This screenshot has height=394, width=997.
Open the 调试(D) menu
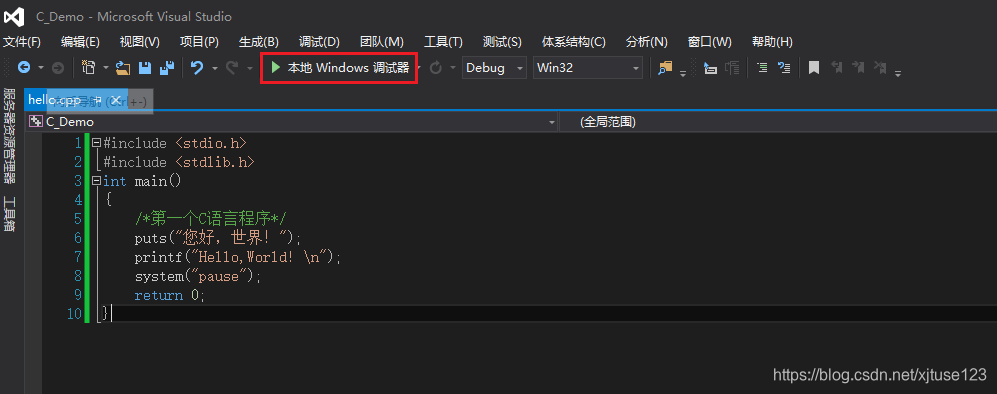coord(319,42)
